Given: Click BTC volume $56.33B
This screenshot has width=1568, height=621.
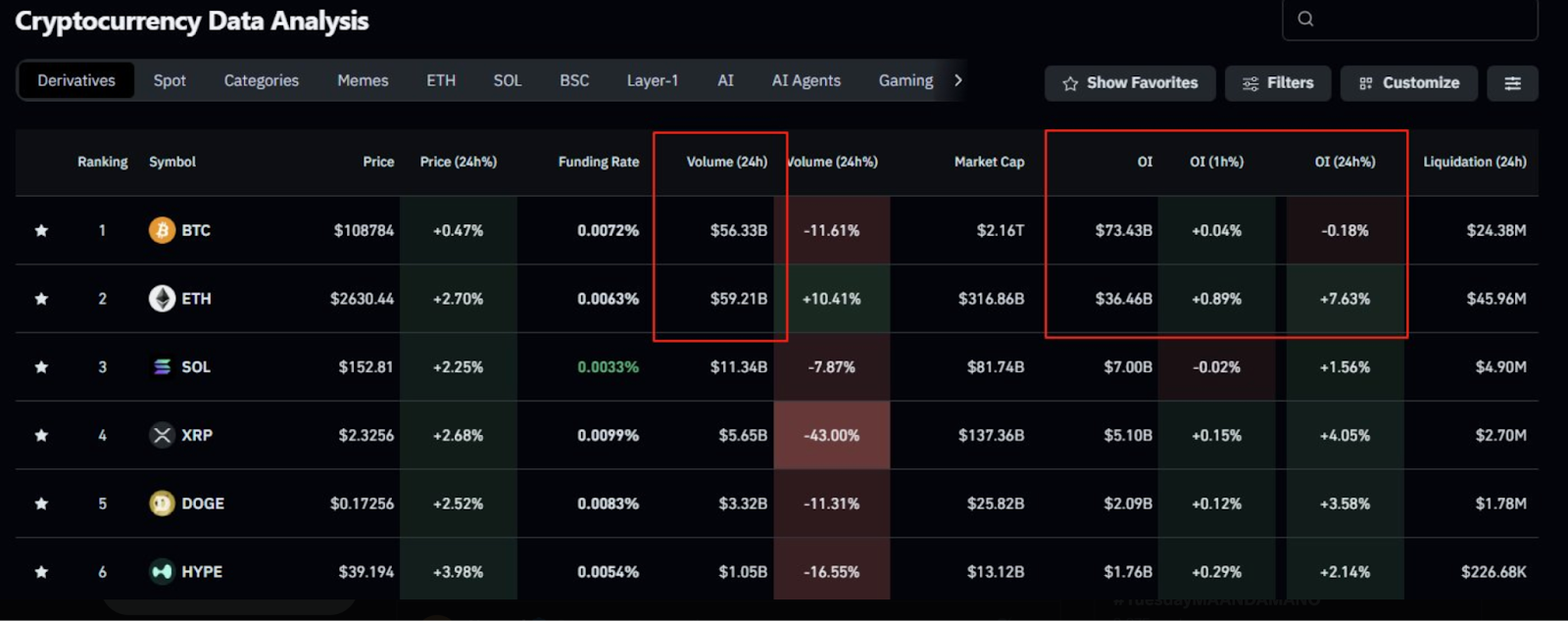Looking at the screenshot, I should pos(739,230).
